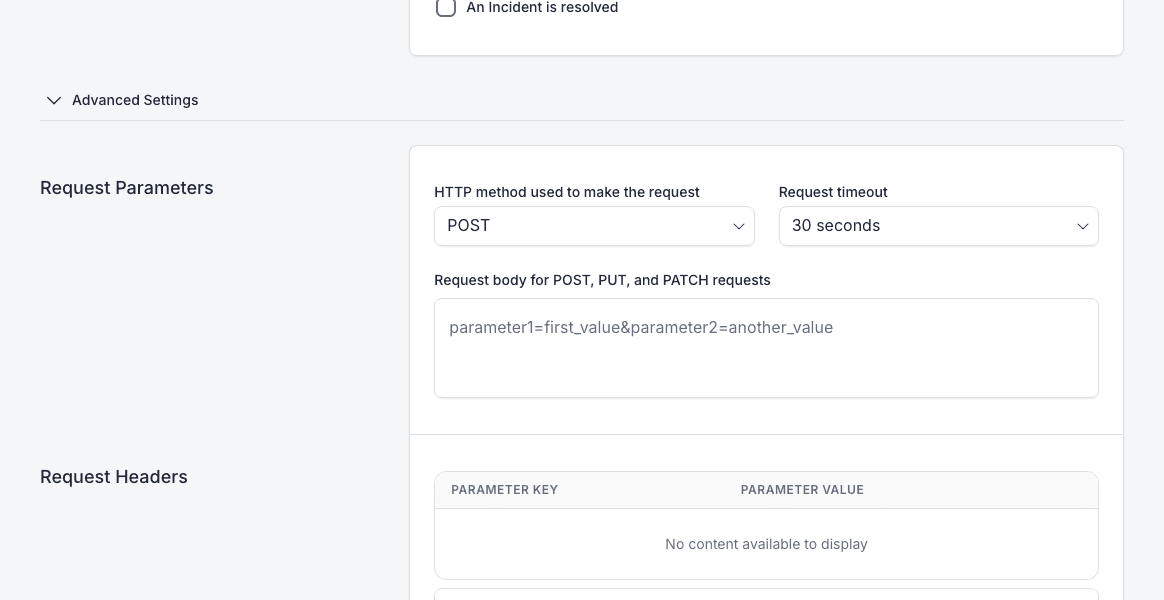Screen dimensions: 1164x600
Task: Click 'Request body for POST, PUT, and PATCH requests' label
Action: (602, 280)
